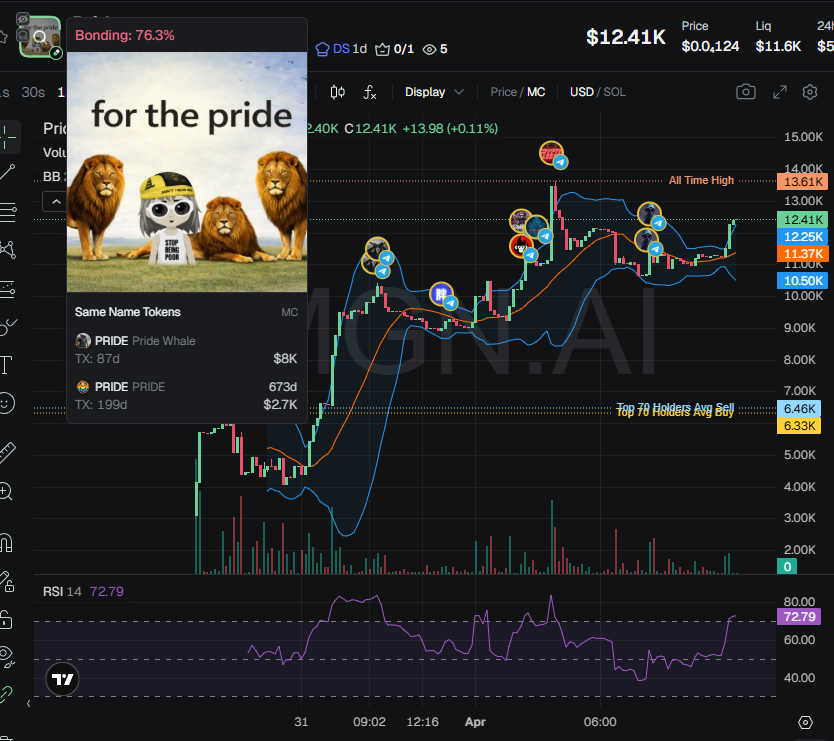Screen dimensions: 834x741
Task: Open the forecasting and measurement tools
Action: pyautogui.click(x=7, y=289)
